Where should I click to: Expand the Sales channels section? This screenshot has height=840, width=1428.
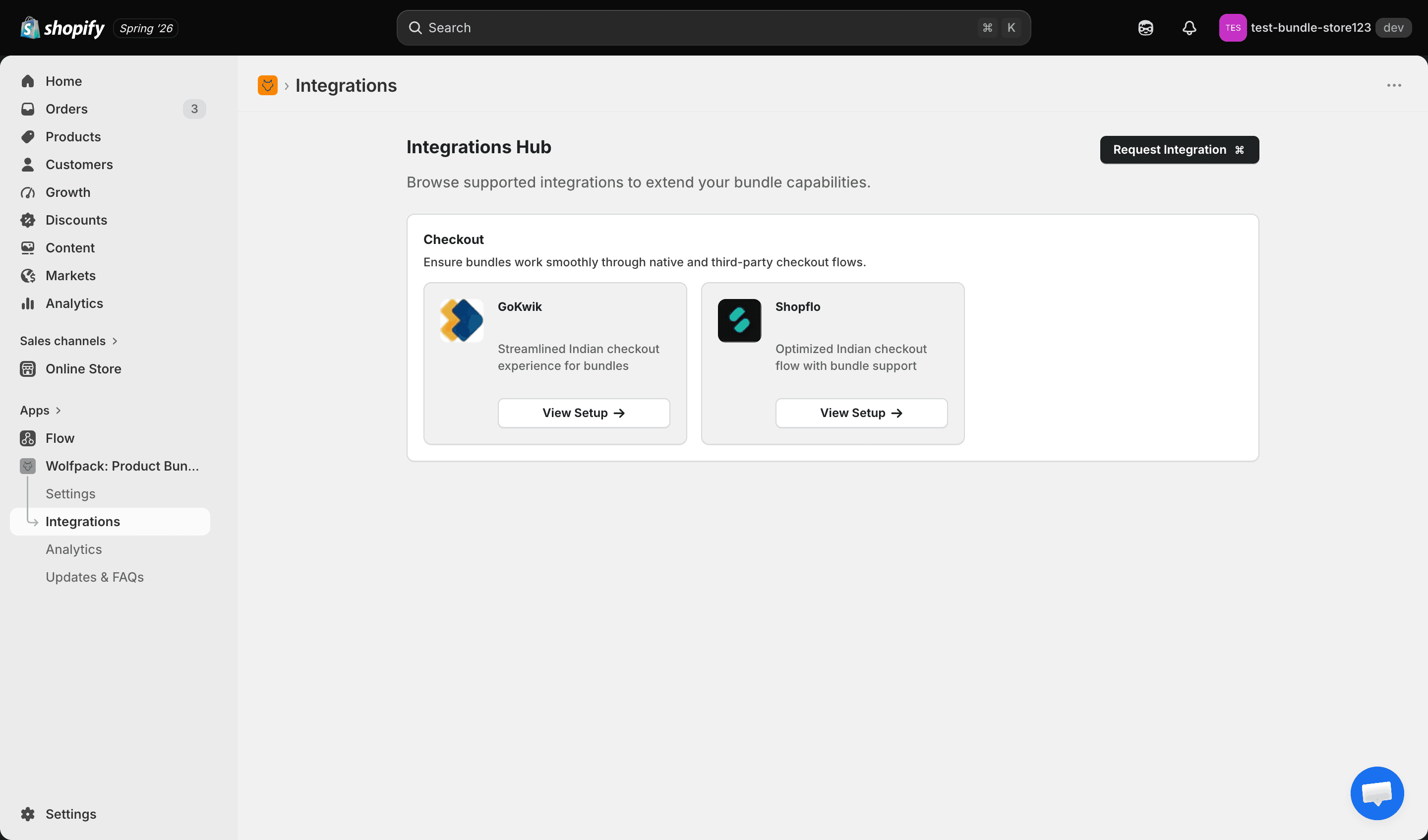(x=68, y=341)
